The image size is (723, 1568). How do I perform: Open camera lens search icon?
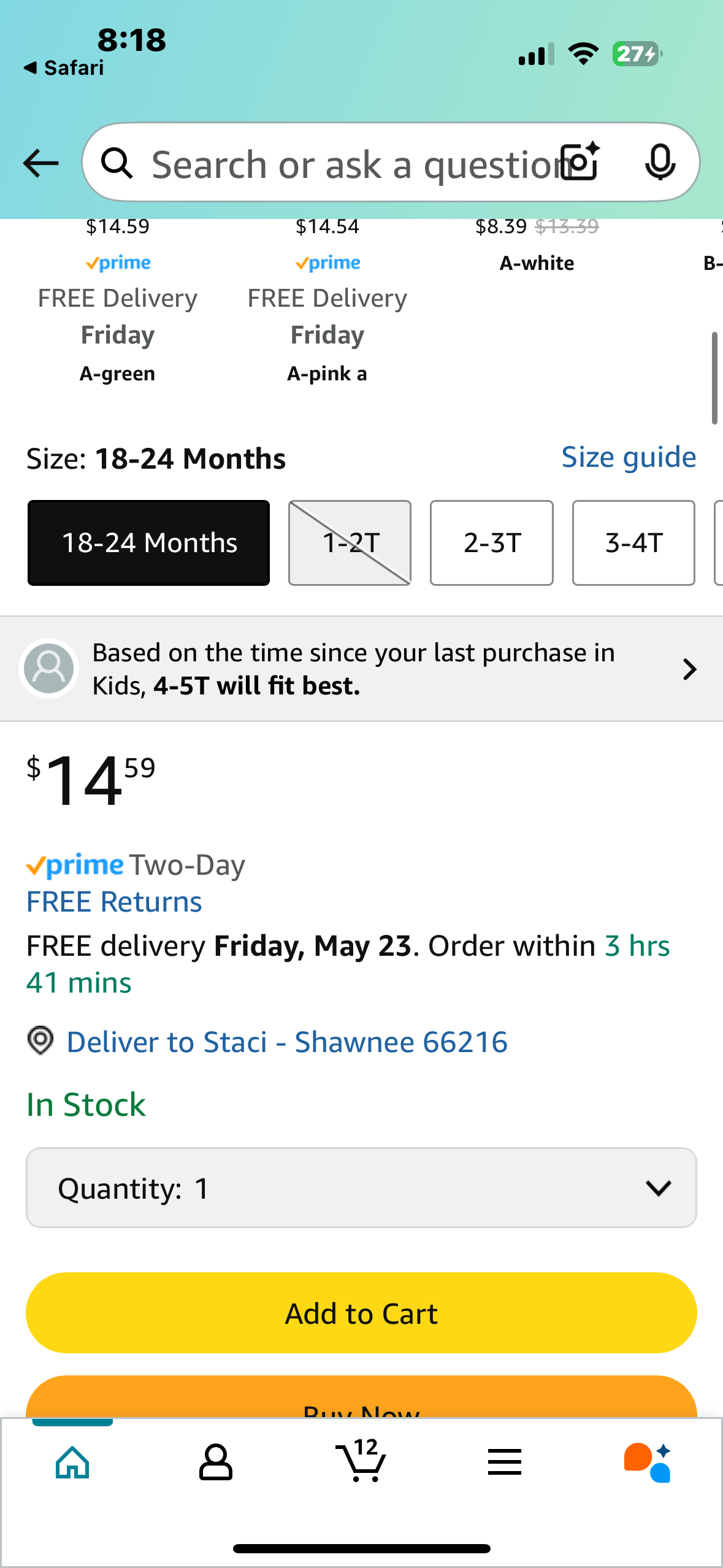coord(581,163)
